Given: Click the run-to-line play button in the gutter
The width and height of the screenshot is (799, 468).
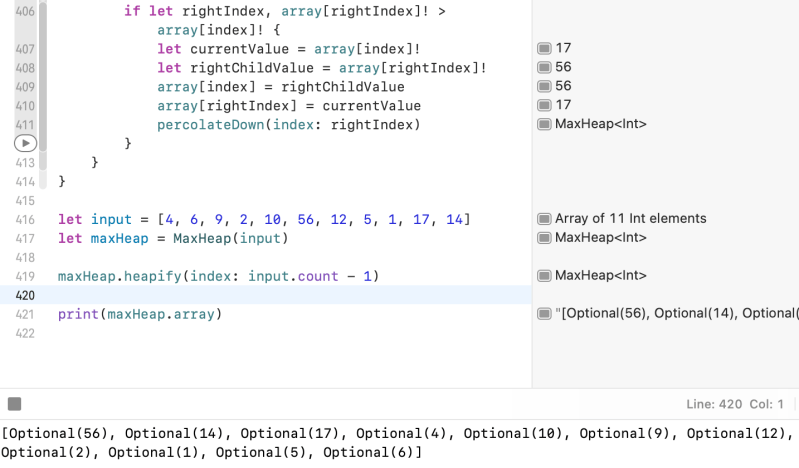Looking at the screenshot, I should 25,144.
